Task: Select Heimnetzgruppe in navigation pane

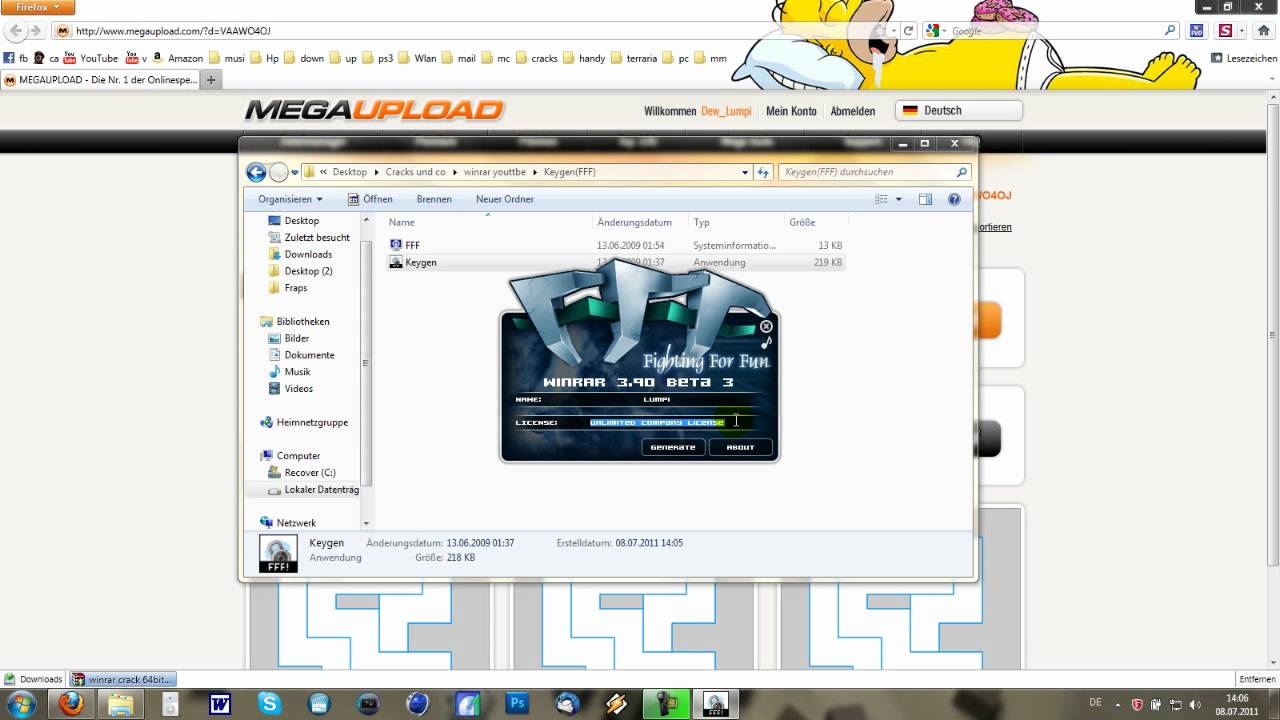Action: [312, 422]
